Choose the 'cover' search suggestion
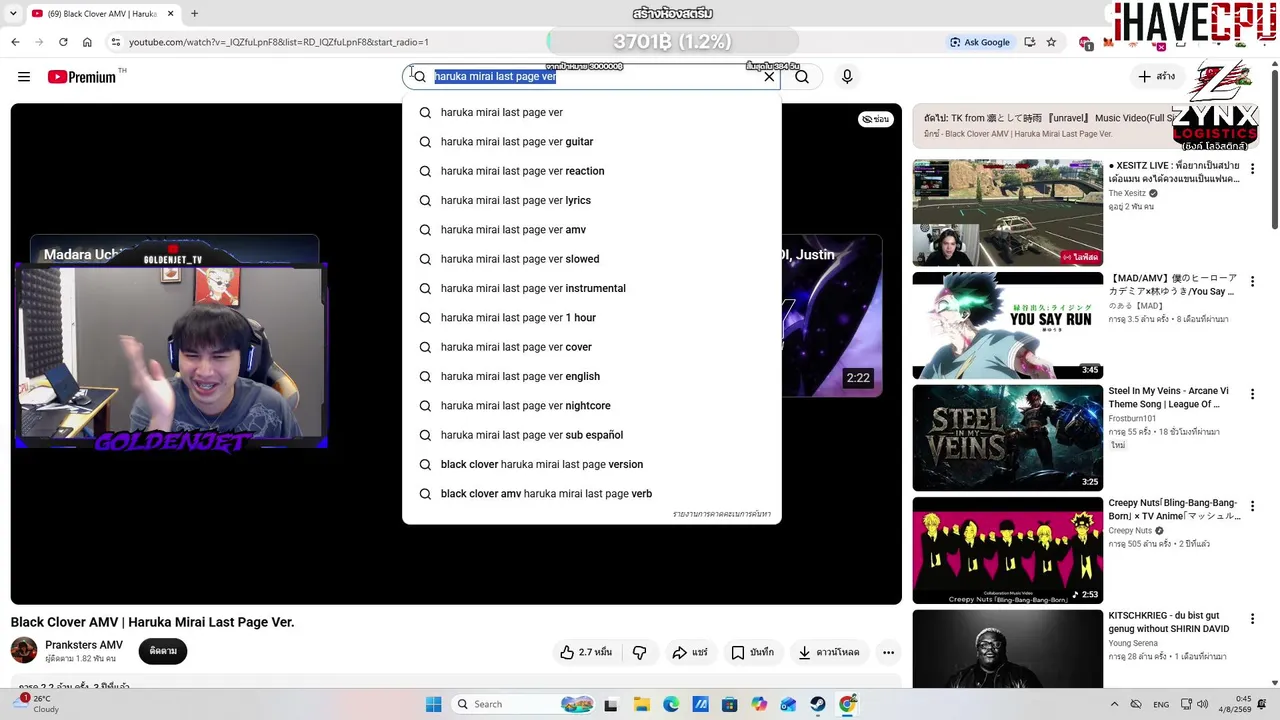The image size is (1280, 720). [x=592, y=347]
